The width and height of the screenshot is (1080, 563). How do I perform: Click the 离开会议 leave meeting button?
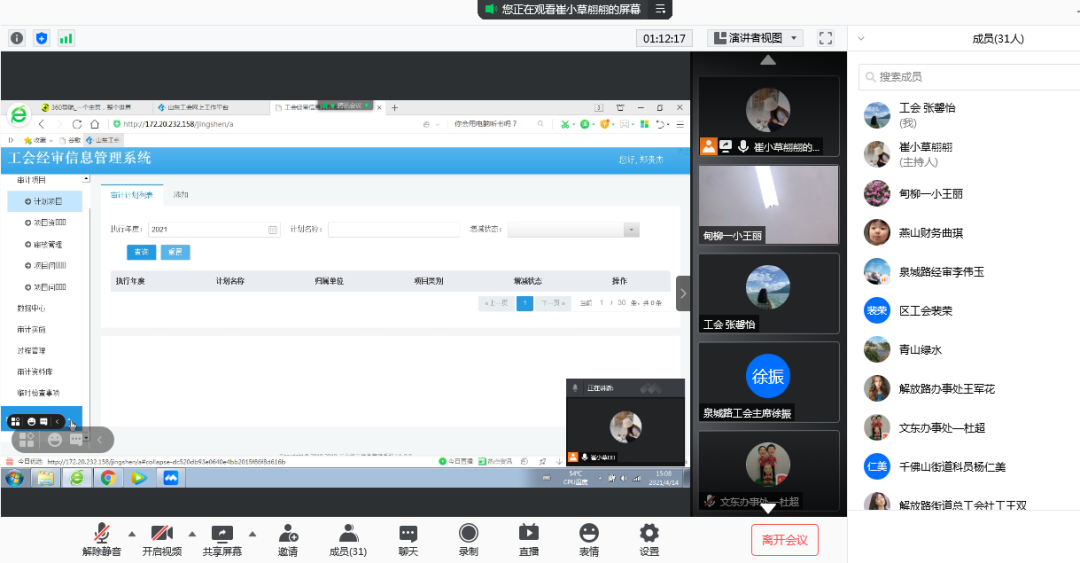(785, 540)
